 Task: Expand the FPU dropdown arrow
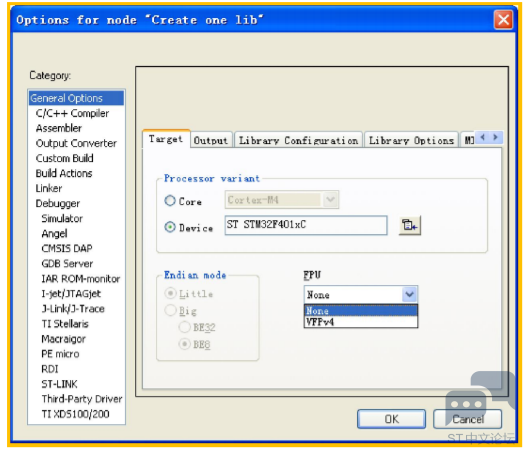(x=409, y=295)
